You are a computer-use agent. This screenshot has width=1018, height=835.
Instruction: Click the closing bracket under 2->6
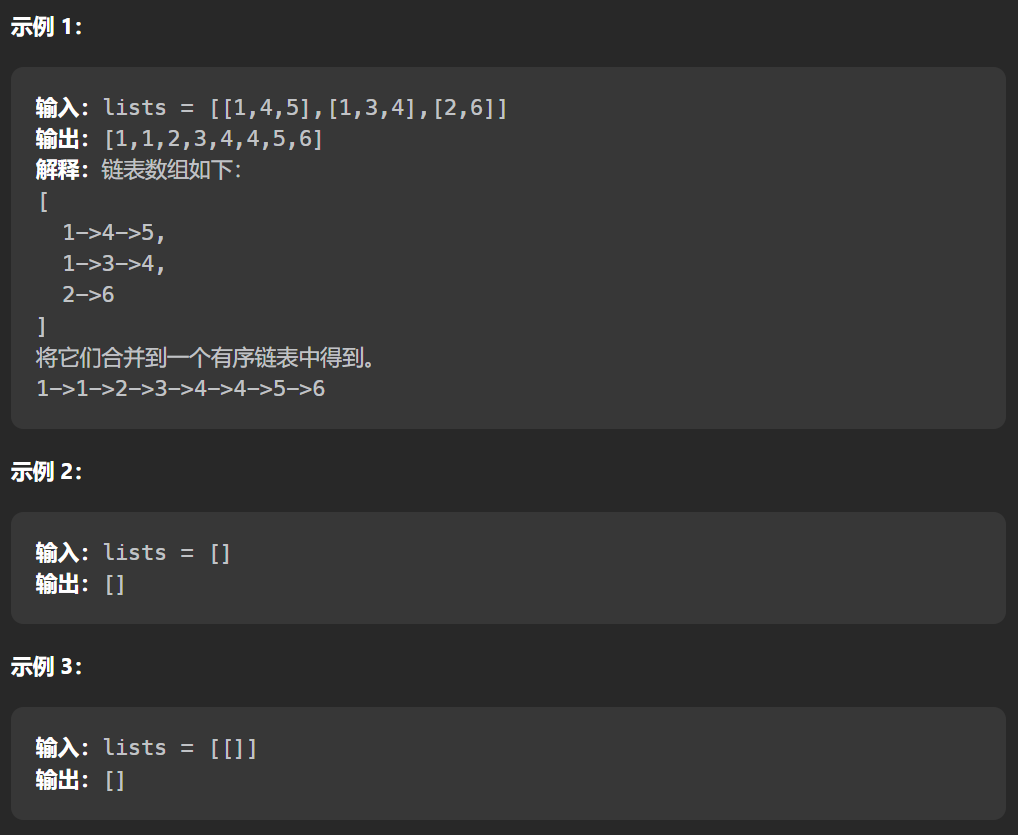pyautogui.click(x=42, y=326)
